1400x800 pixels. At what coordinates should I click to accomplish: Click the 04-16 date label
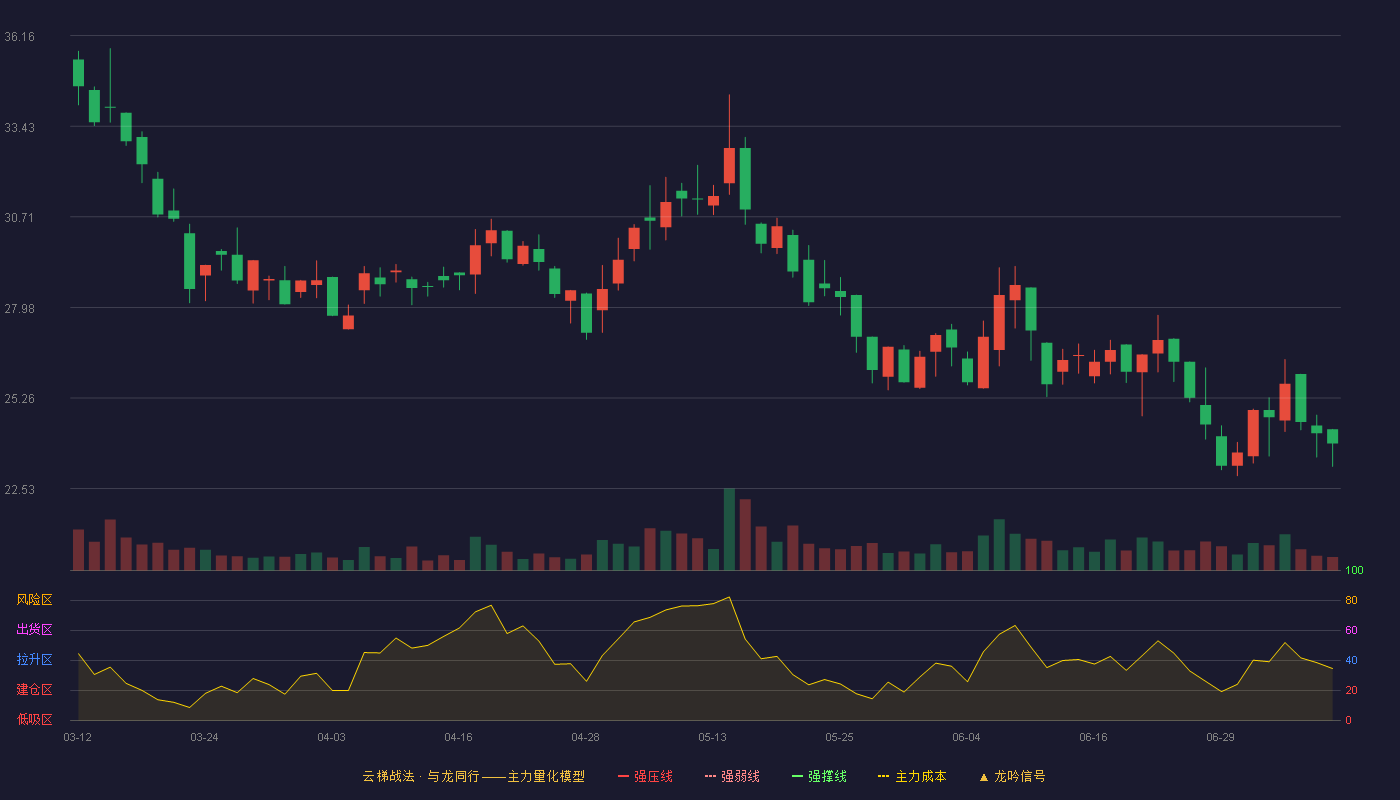pyautogui.click(x=458, y=737)
